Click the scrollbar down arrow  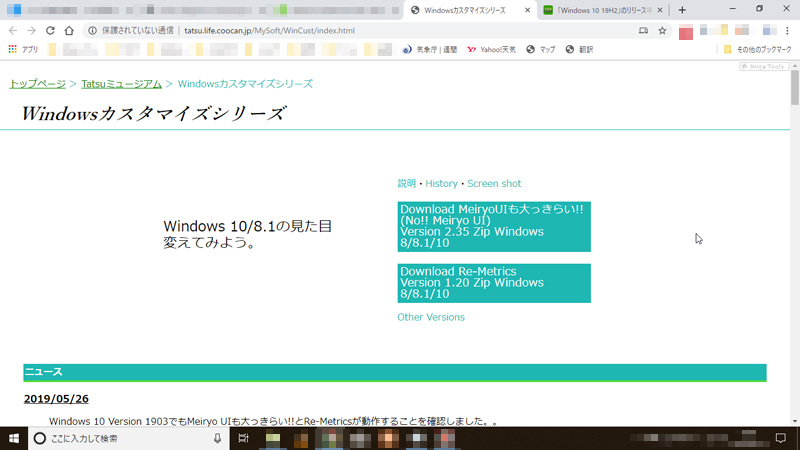point(795,421)
